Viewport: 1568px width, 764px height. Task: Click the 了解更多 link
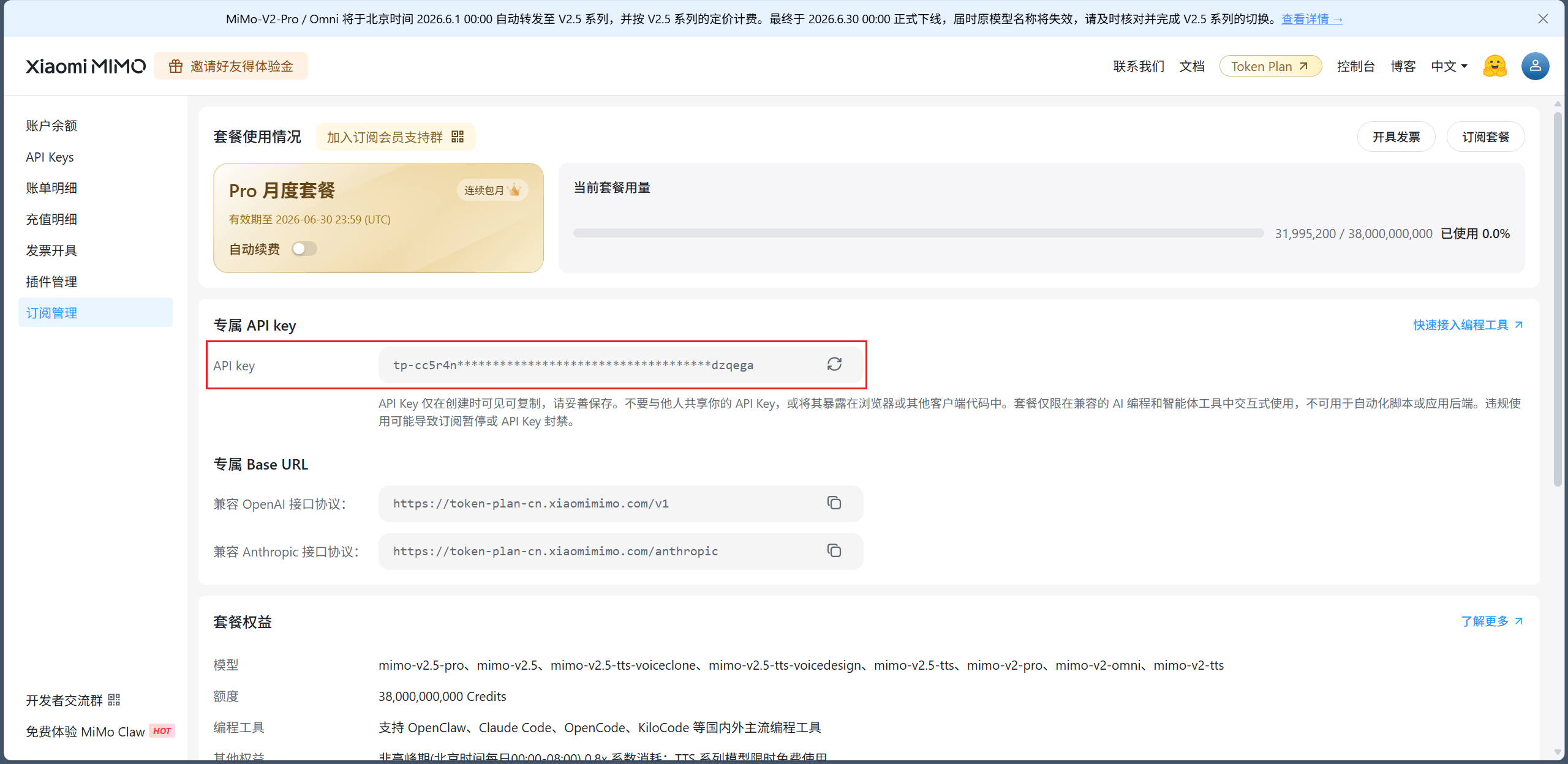1491,621
